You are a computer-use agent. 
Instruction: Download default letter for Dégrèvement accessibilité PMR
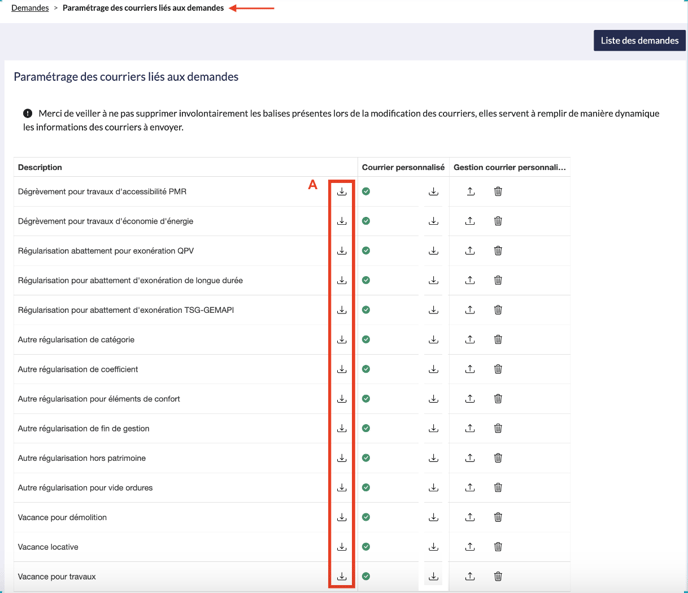coord(342,192)
